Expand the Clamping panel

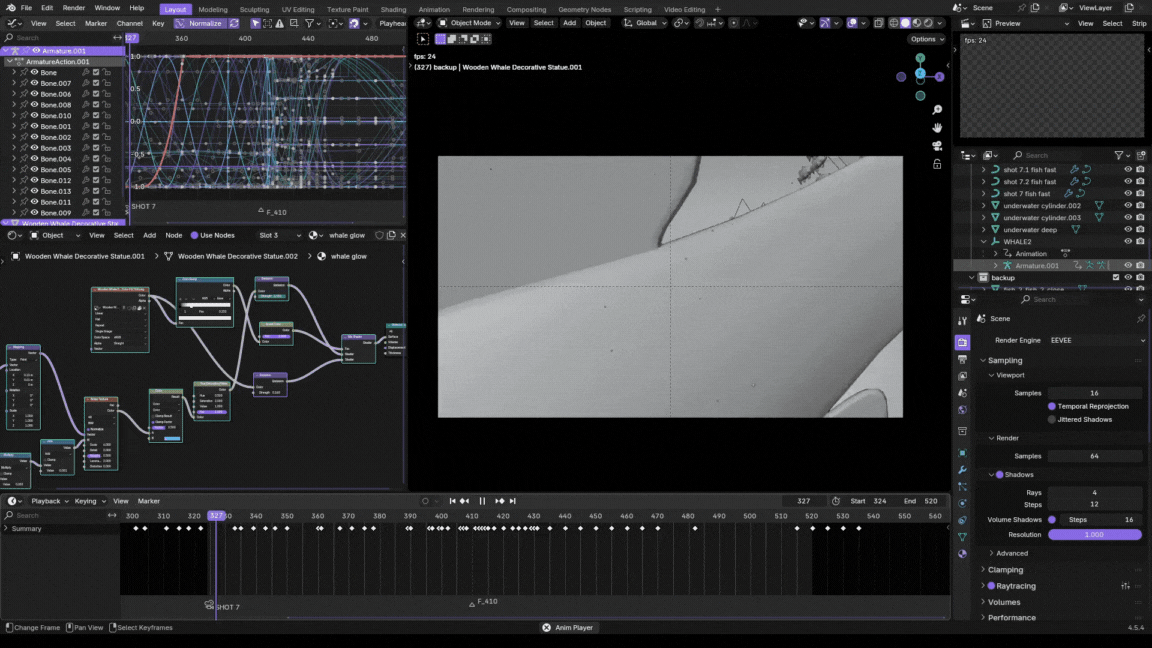pyautogui.click(x=1005, y=570)
